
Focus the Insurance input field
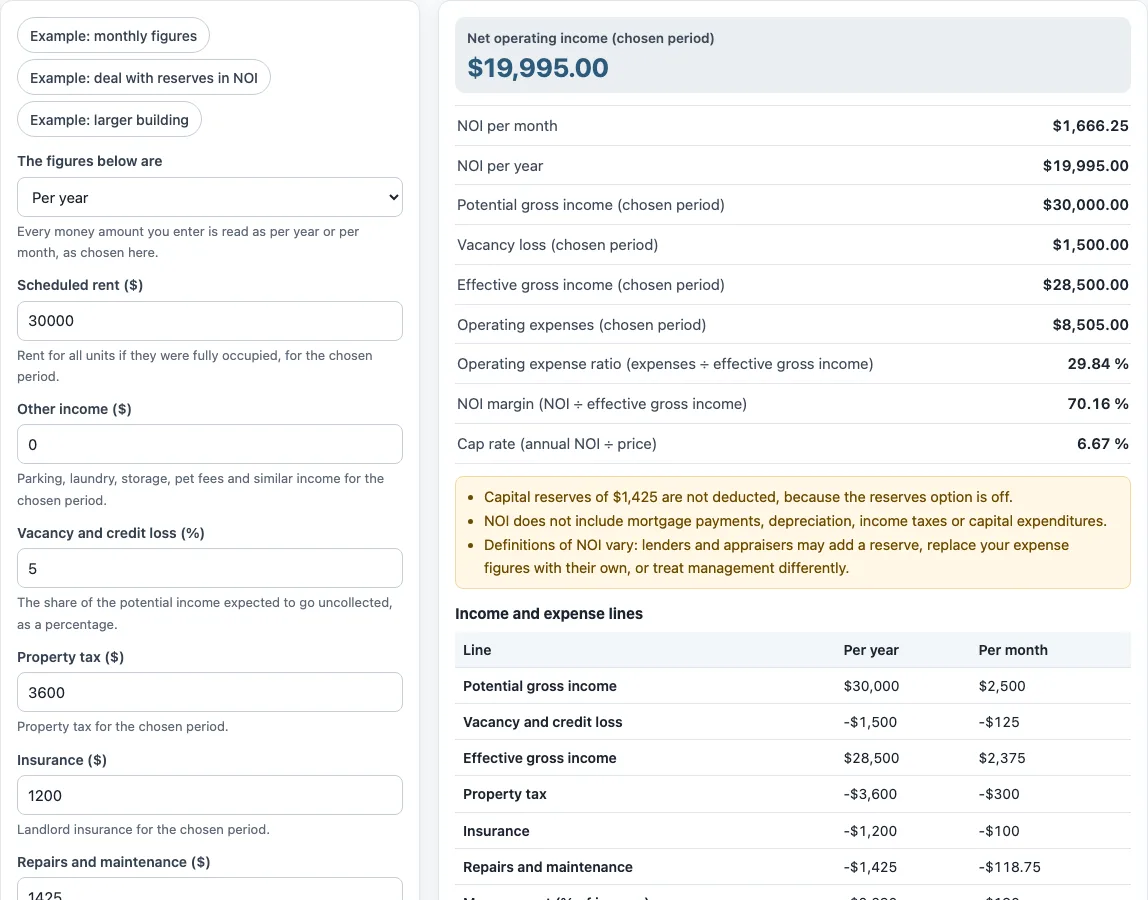click(x=210, y=795)
